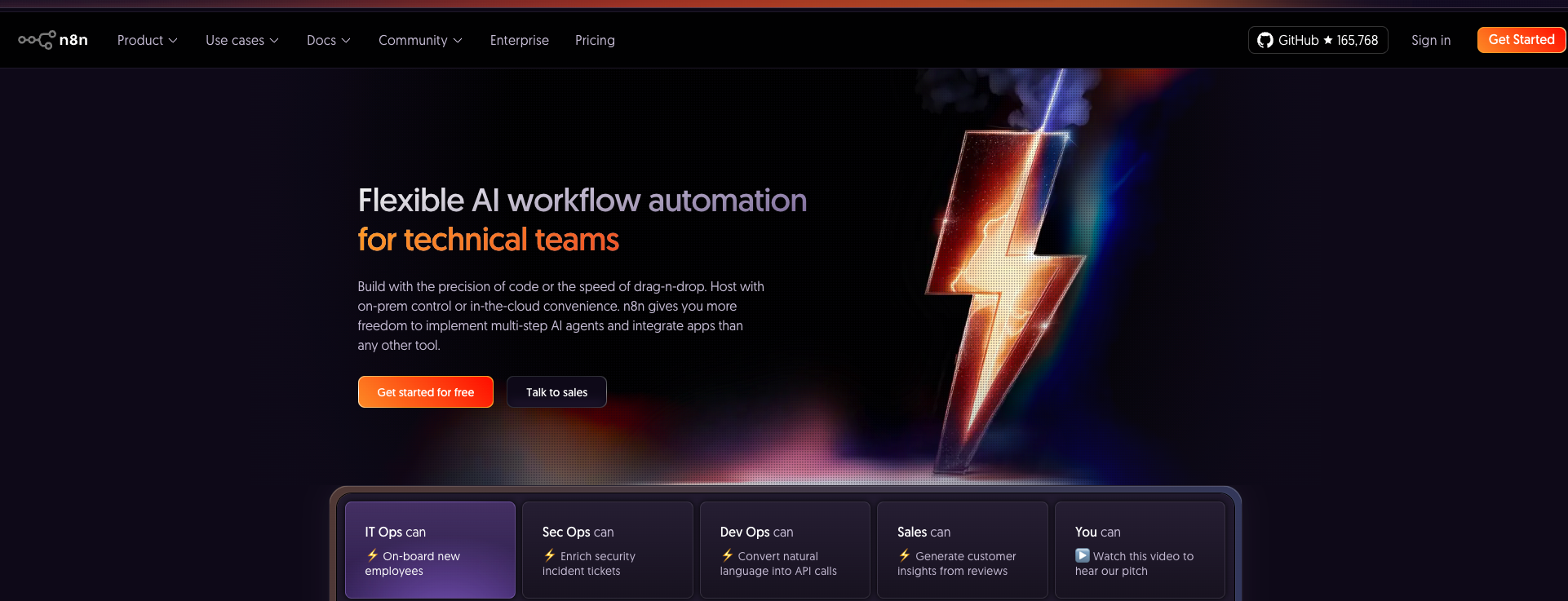
Task: Click the Sign in link
Action: coord(1431,40)
